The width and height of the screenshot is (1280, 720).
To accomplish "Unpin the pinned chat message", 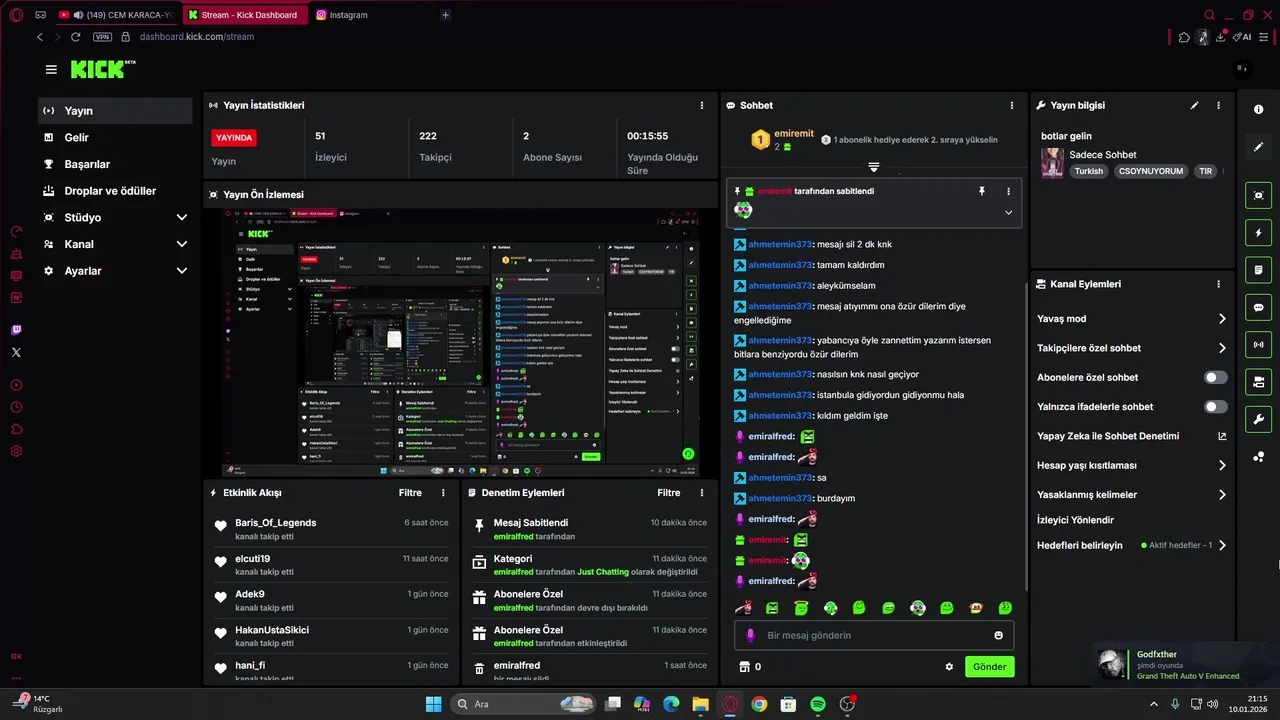I will 981,191.
